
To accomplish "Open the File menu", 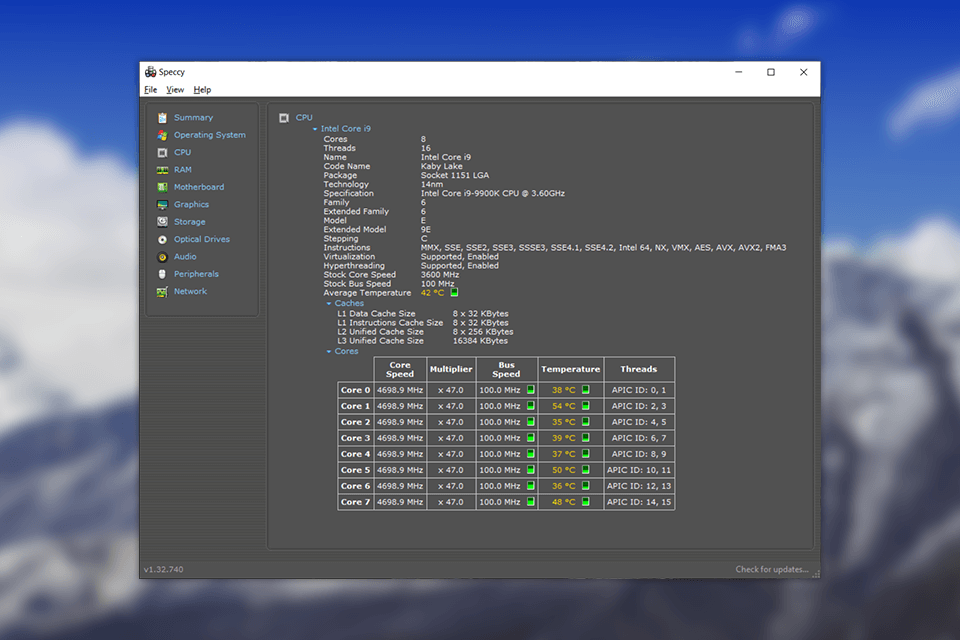I will [x=150, y=89].
